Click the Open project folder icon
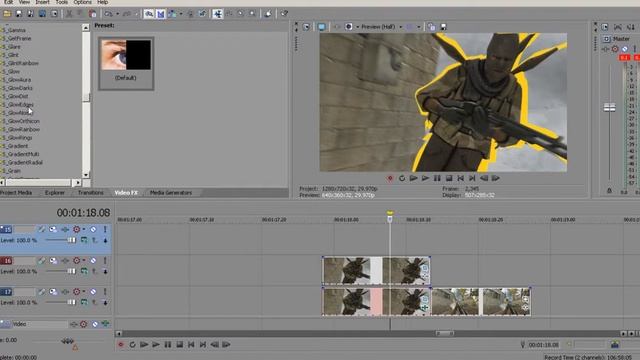The image size is (640, 360). click(x=7, y=14)
